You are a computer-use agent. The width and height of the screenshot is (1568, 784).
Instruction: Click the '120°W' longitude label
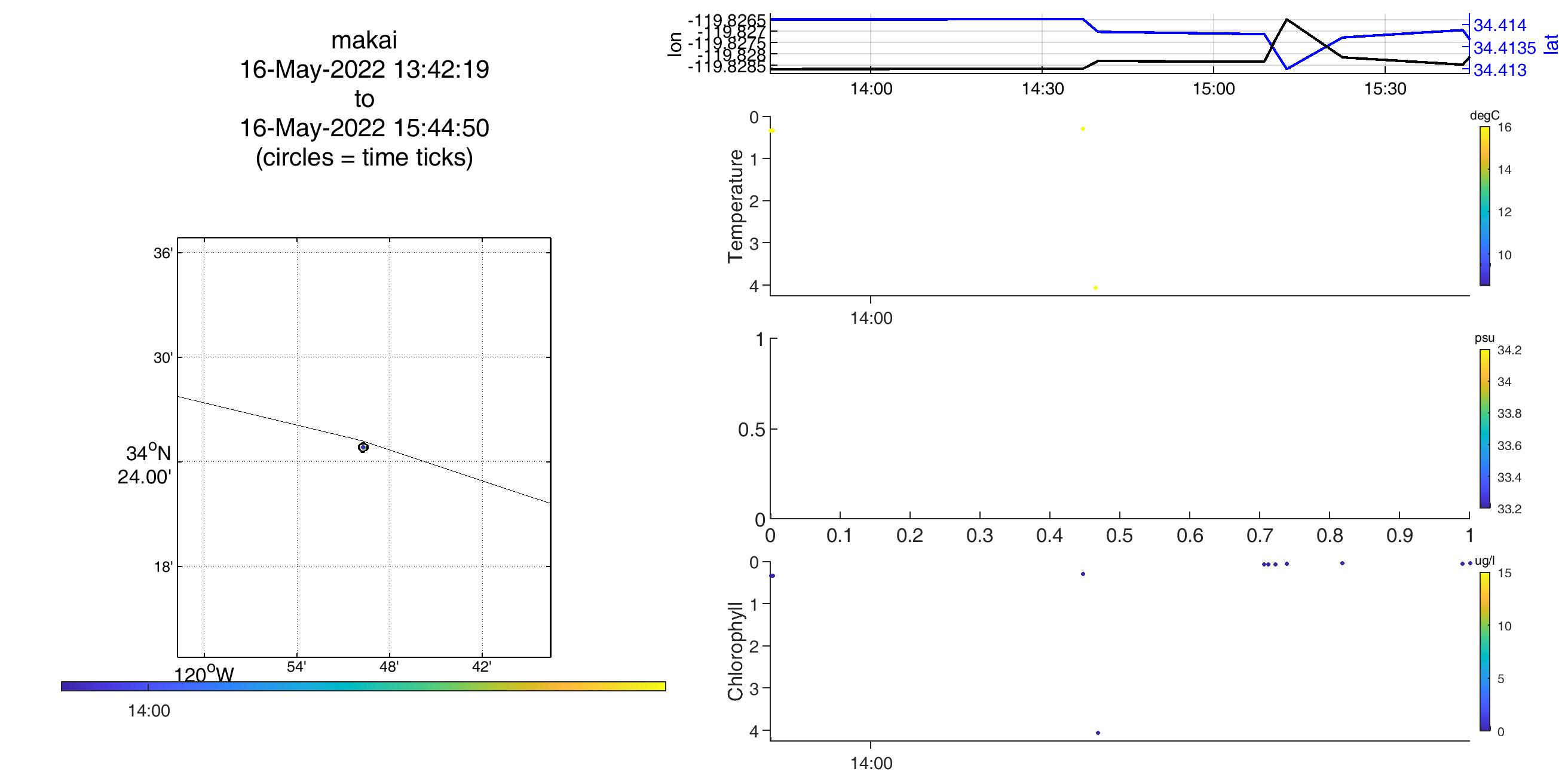pyautogui.click(x=204, y=675)
